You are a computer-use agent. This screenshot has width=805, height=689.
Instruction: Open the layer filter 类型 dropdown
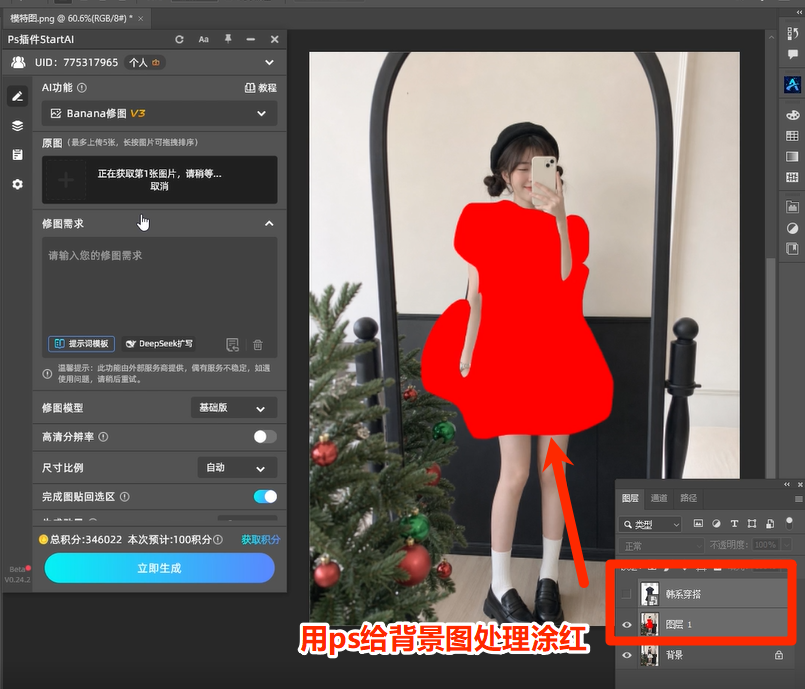650,524
